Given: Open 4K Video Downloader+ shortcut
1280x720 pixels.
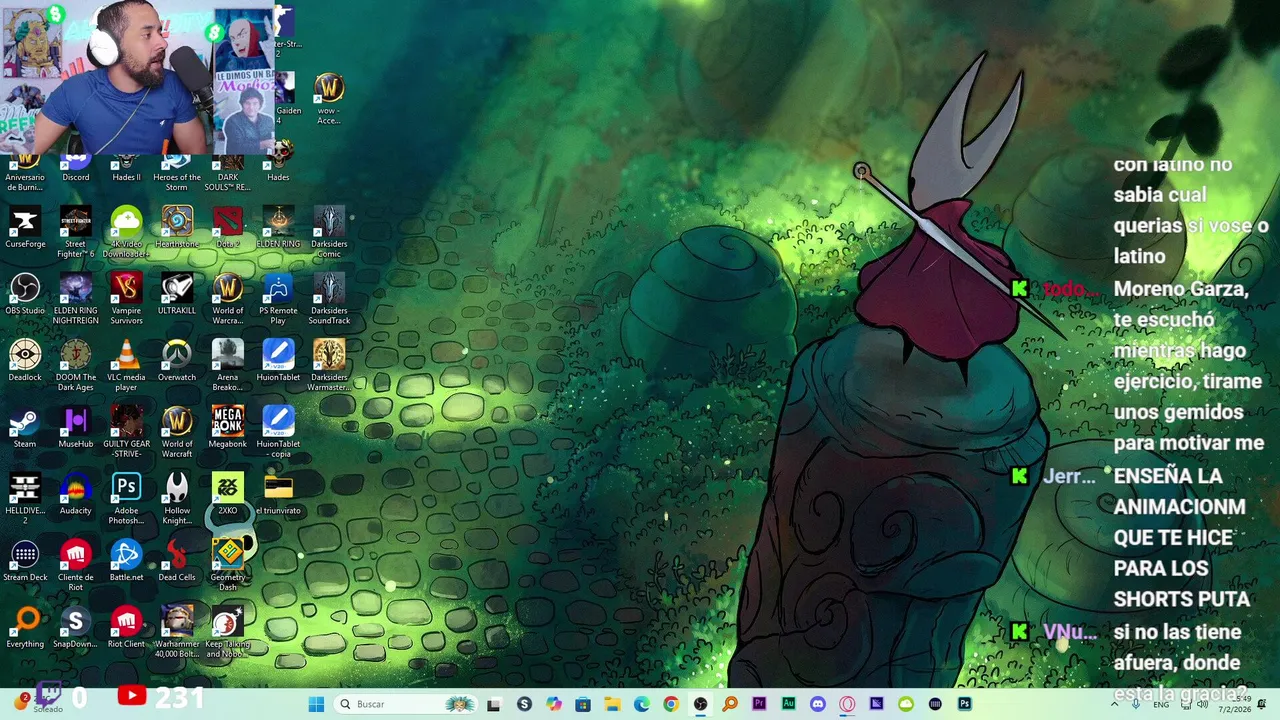Looking at the screenshot, I should pos(126,232).
